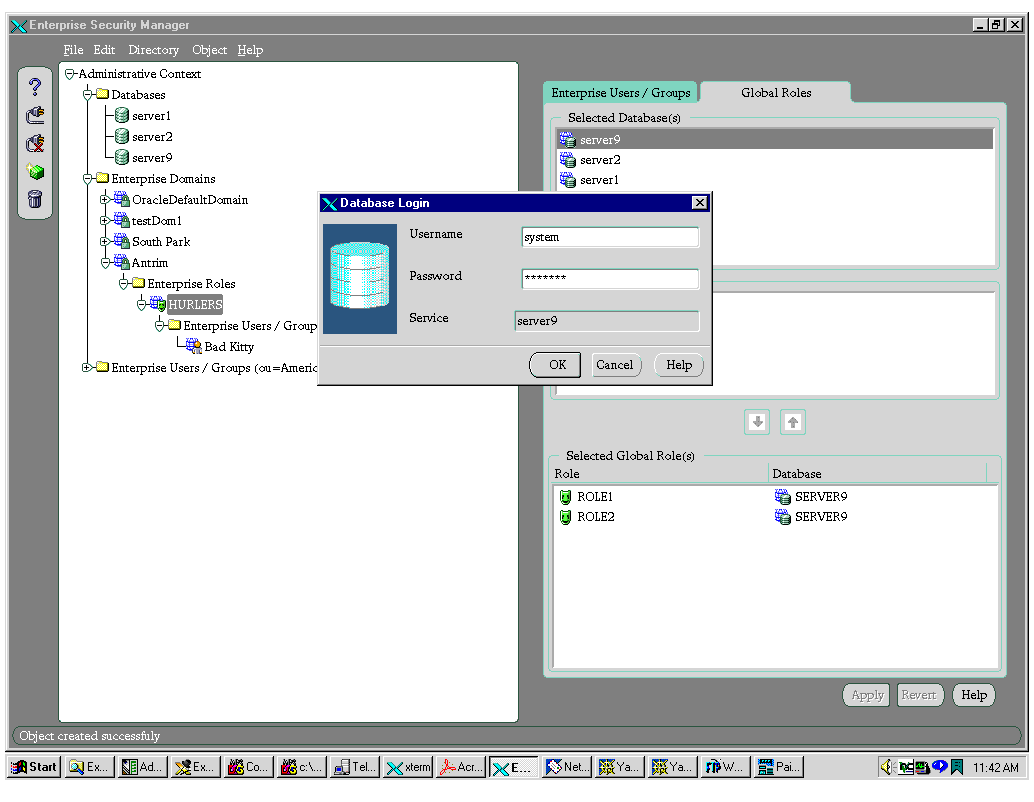Image resolution: width=1034 pixels, height=802 pixels.
Task: Click the disconnect plug icon with red X
Action: point(35,143)
